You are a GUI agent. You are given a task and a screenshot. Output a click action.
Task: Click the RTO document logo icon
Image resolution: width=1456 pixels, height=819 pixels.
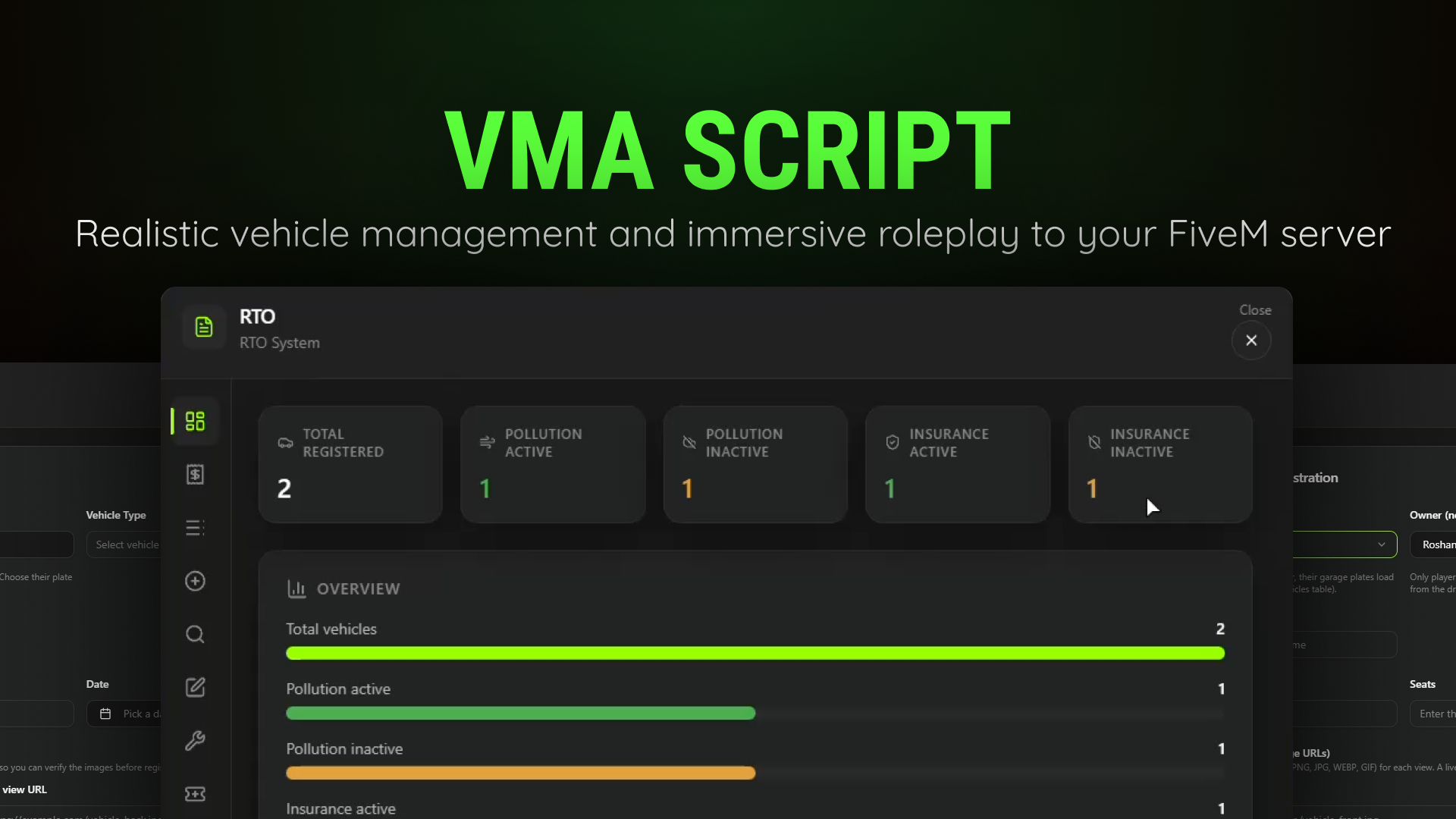(x=204, y=327)
